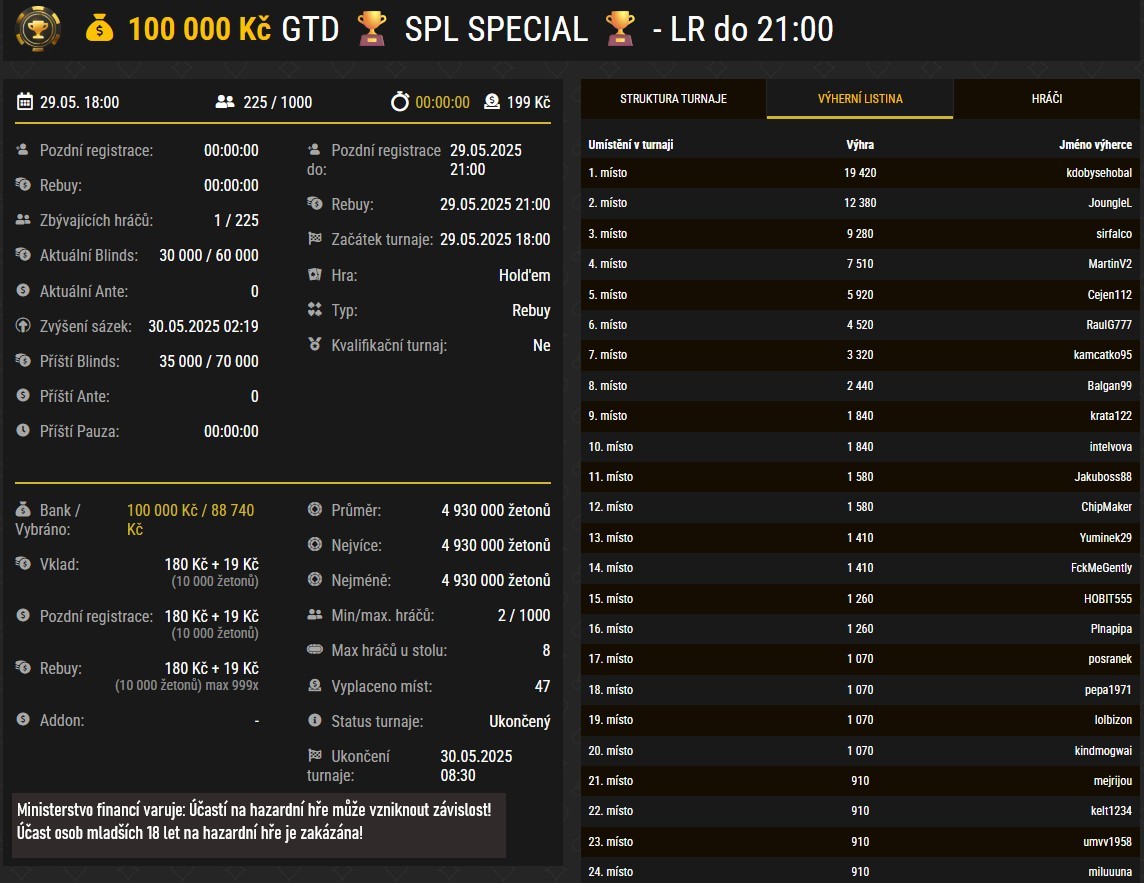Click the flag icon next to Začátek turnaje
This screenshot has height=883, width=1144.
coord(315,240)
